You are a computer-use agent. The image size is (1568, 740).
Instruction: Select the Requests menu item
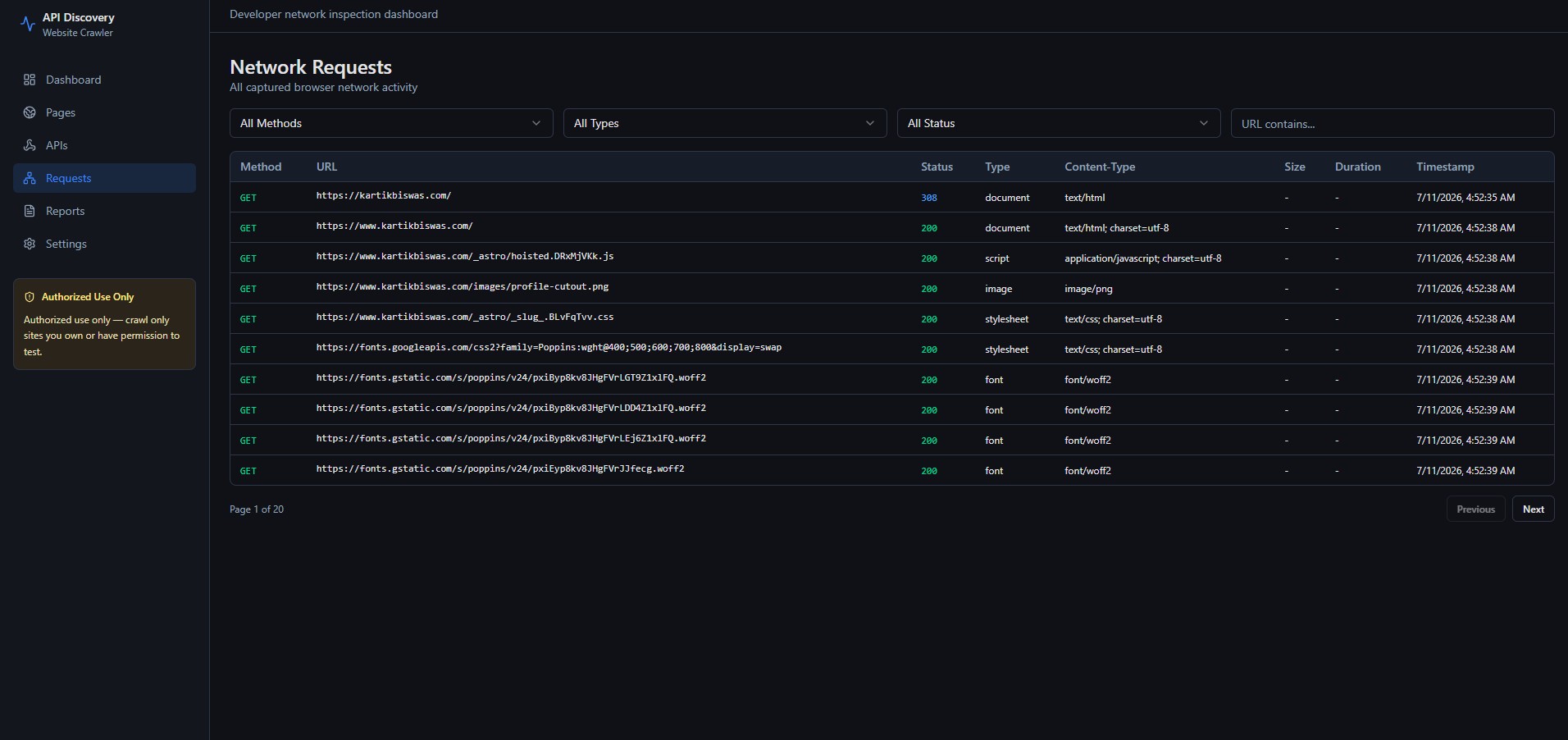point(104,178)
